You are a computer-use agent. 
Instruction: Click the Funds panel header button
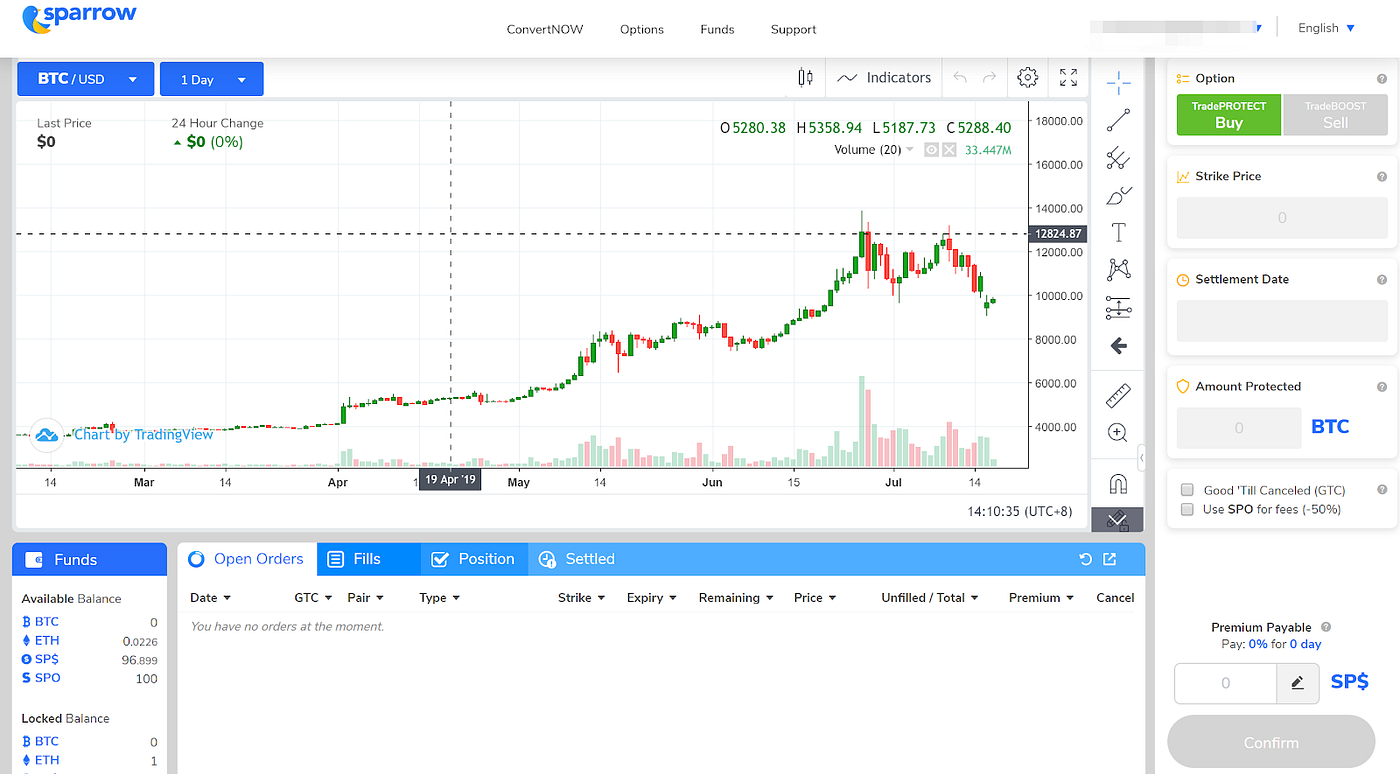tap(89, 559)
